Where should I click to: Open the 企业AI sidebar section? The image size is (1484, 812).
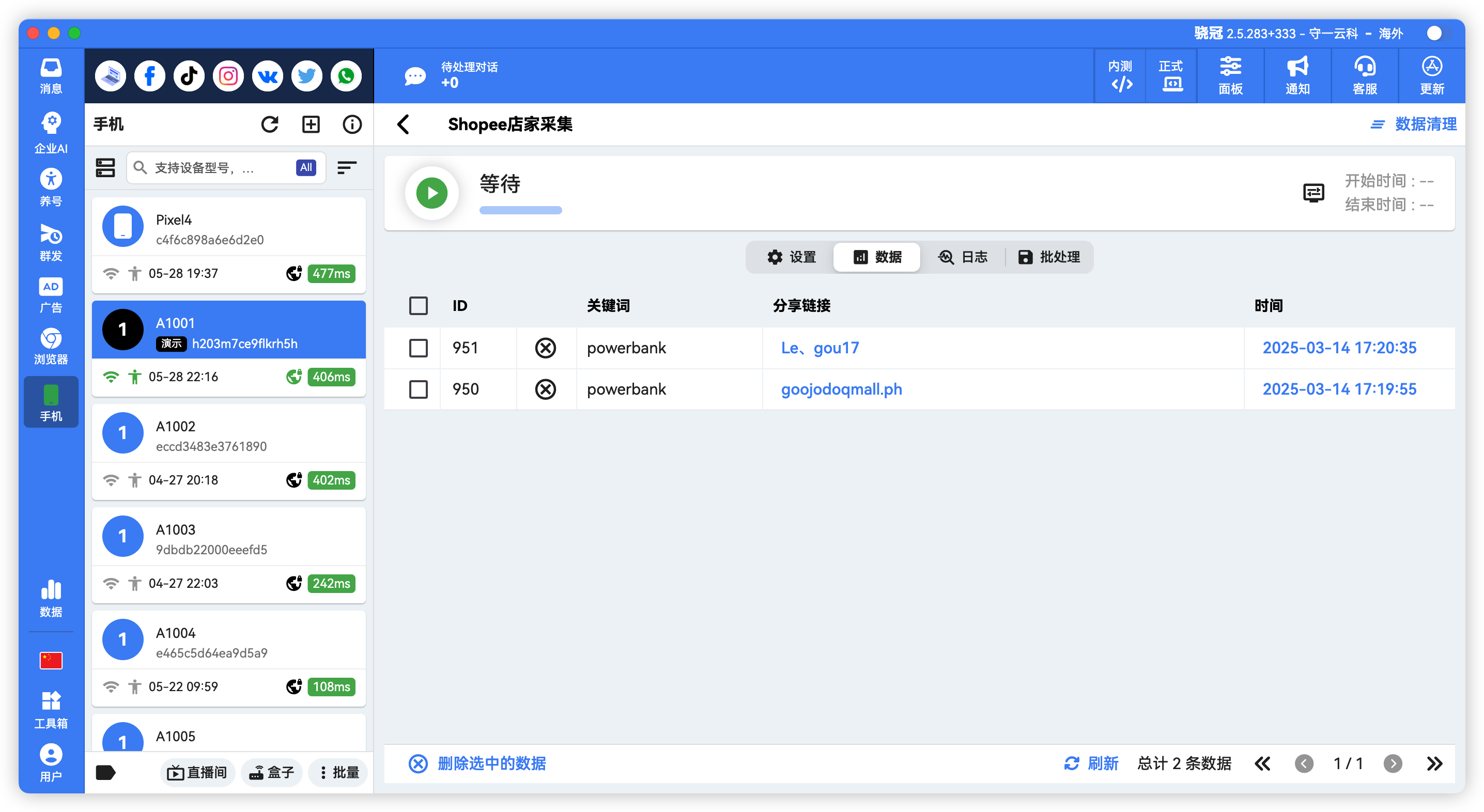[x=51, y=133]
